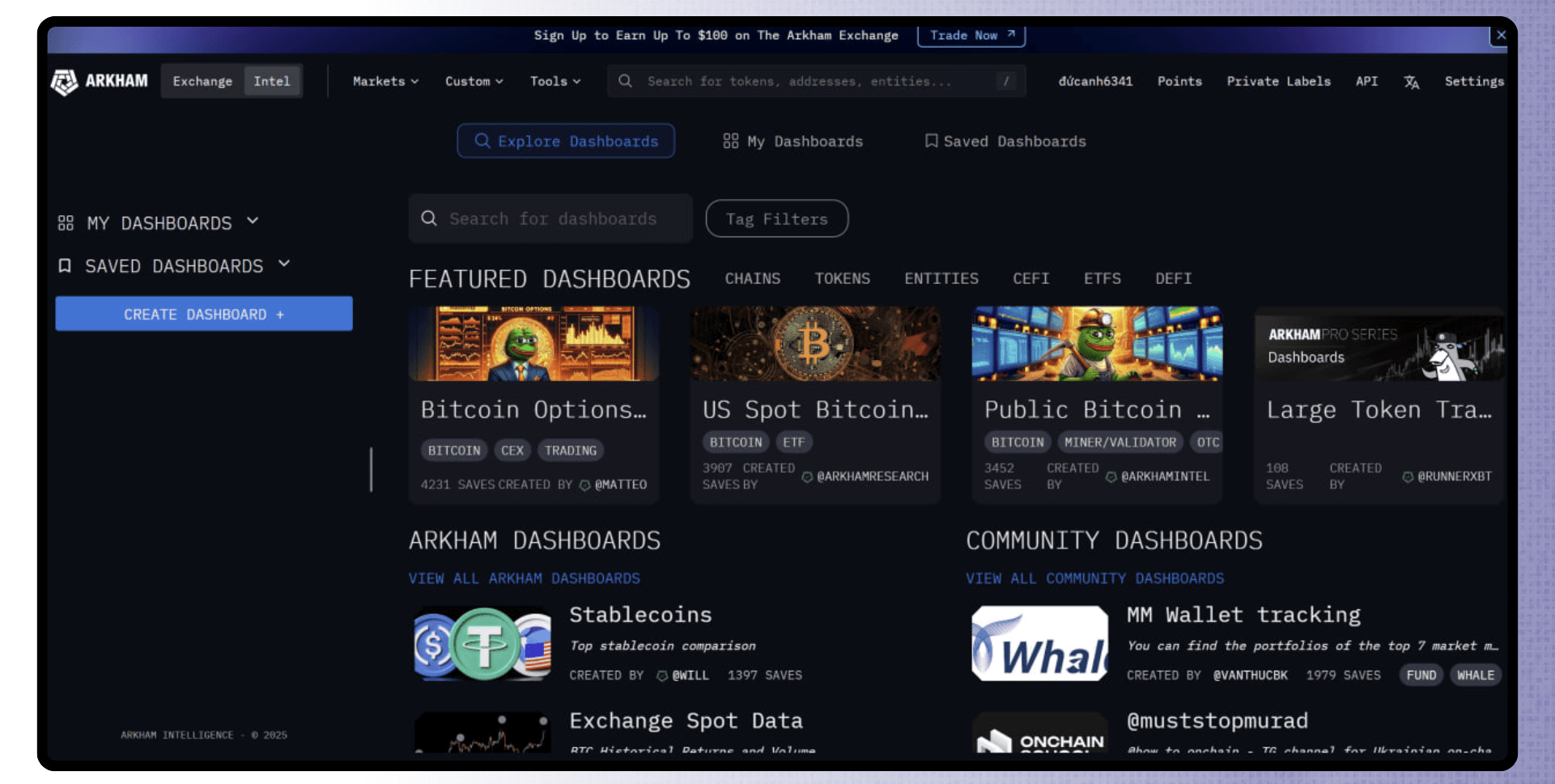
Task: Click the ETF tag on US Spot Bitcoin card
Action: click(x=794, y=443)
